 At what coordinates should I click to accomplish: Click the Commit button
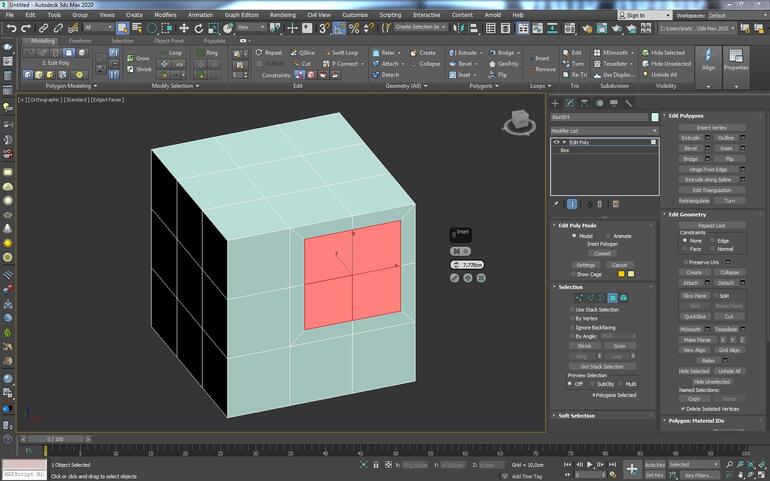(x=602, y=254)
